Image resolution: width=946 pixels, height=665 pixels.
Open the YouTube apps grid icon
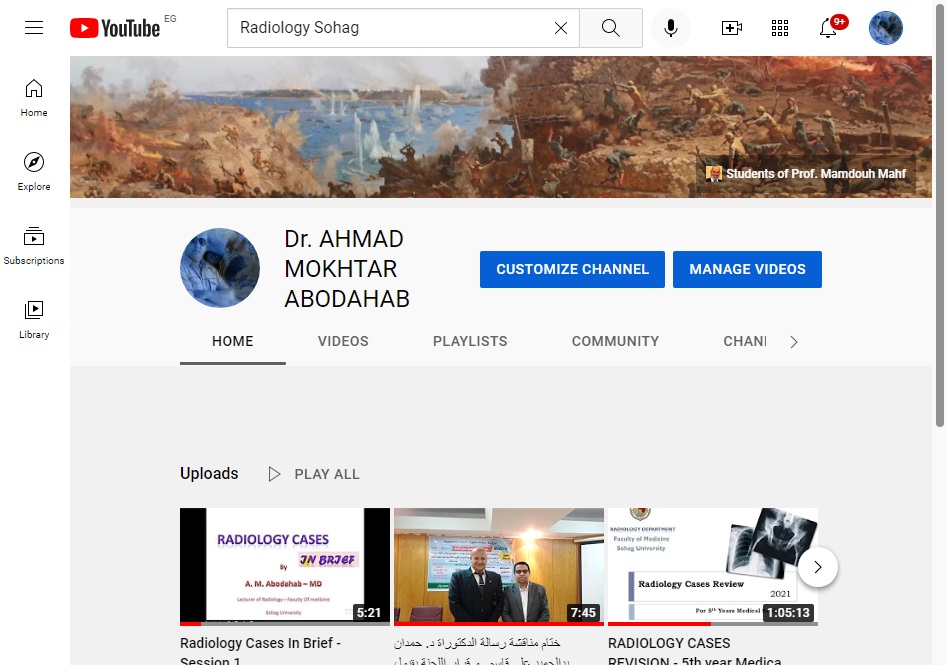(780, 28)
